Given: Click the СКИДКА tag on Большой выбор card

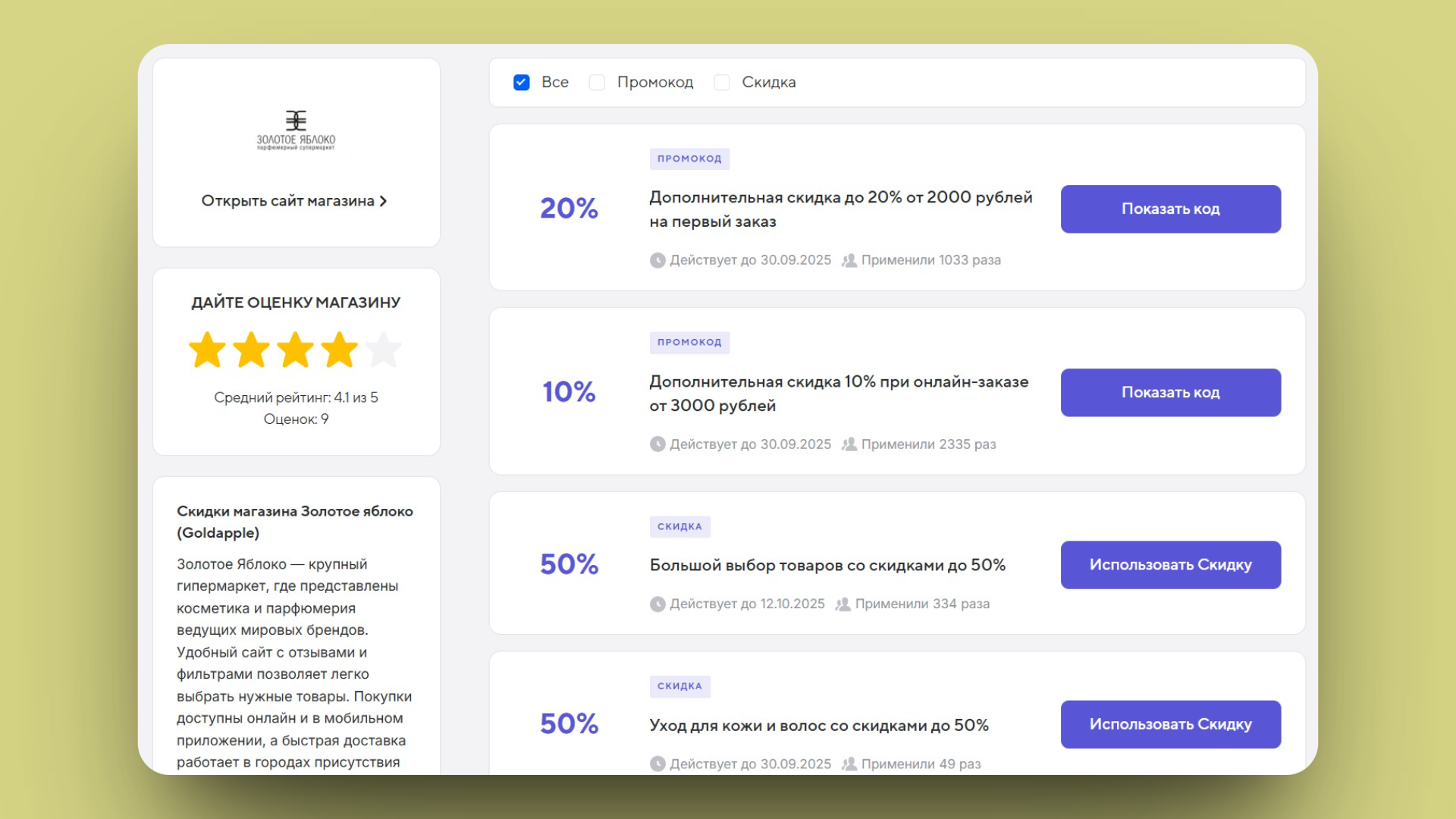Looking at the screenshot, I should point(679,526).
